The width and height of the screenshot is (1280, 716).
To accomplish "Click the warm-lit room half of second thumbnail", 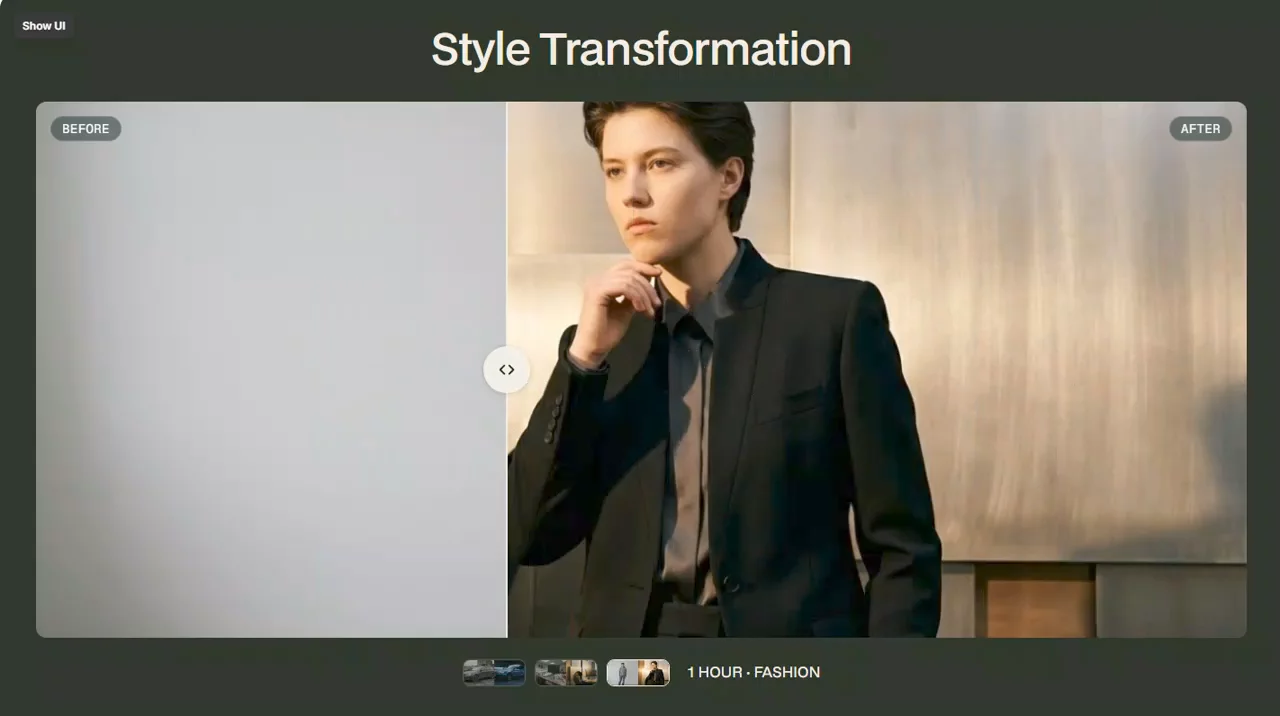I will pos(582,673).
